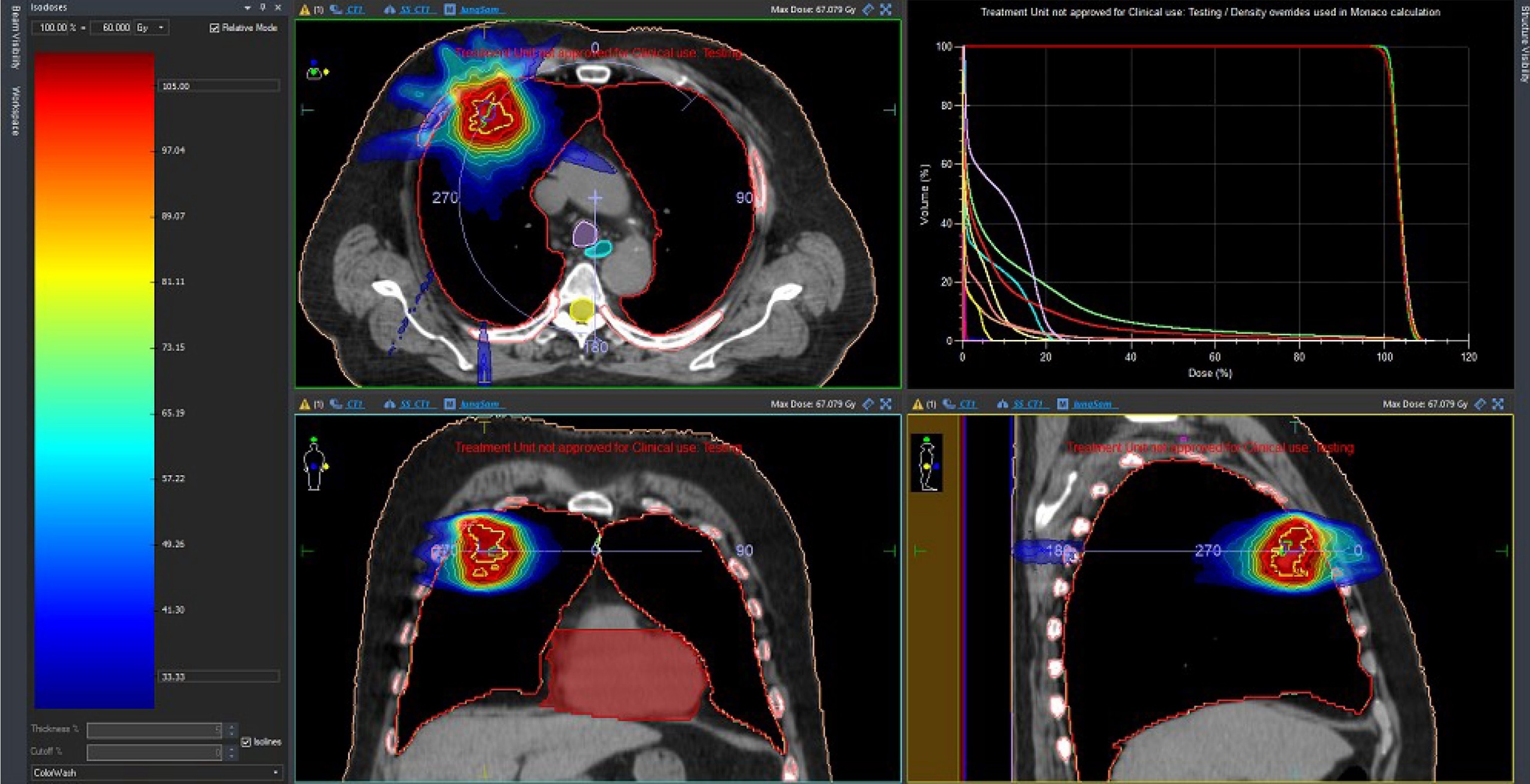The height and width of the screenshot is (784, 1530).
Task: Click the 105.00 upper isodose level box
Action: click(x=218, y=86)
